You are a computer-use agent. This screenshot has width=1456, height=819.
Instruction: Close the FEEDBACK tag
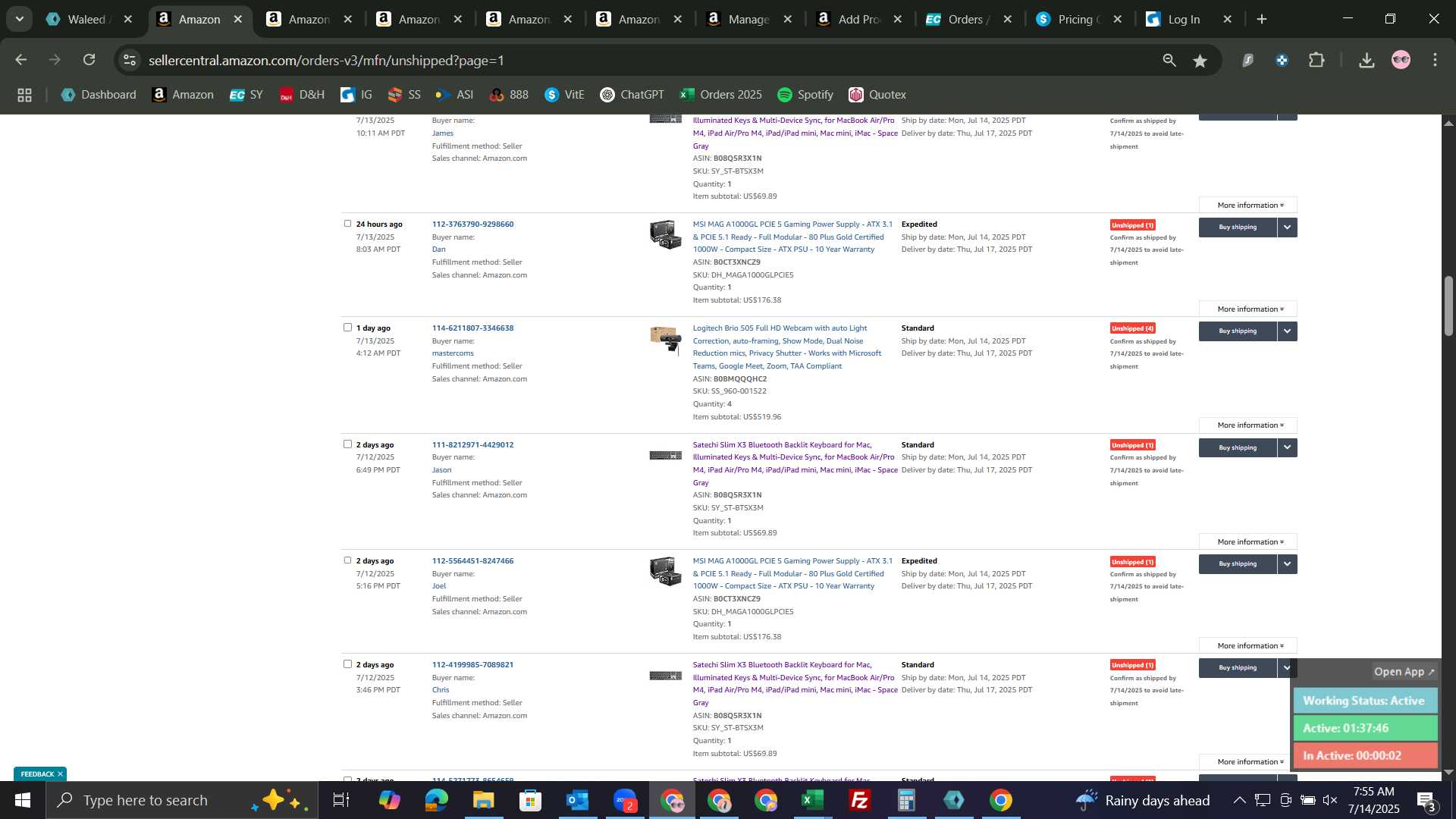tap(60, 774)
